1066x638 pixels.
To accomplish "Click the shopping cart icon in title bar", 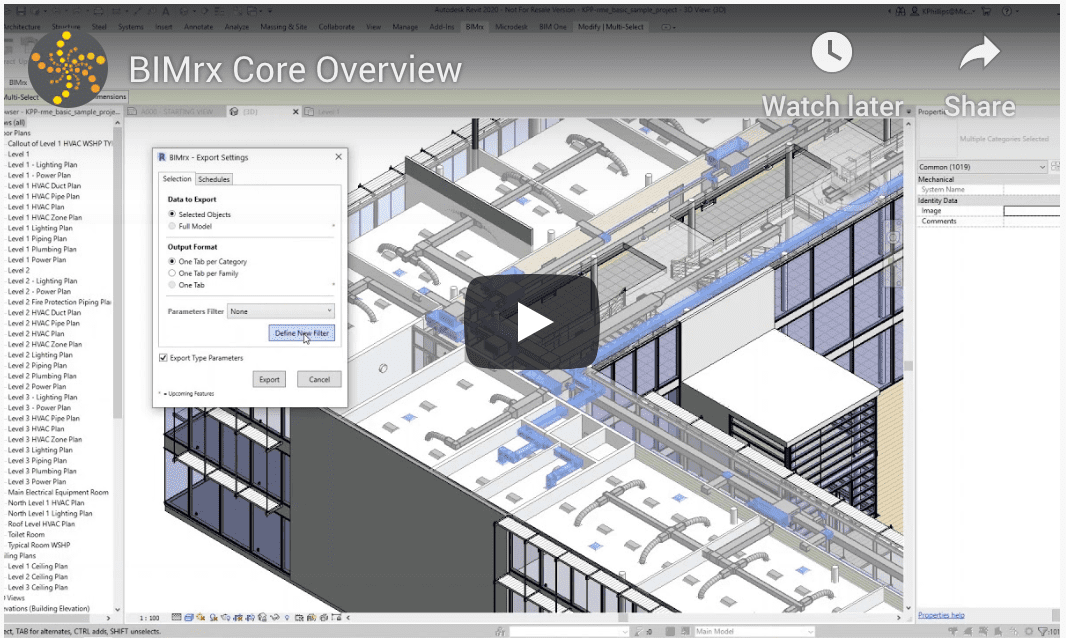I will [986, 11].
